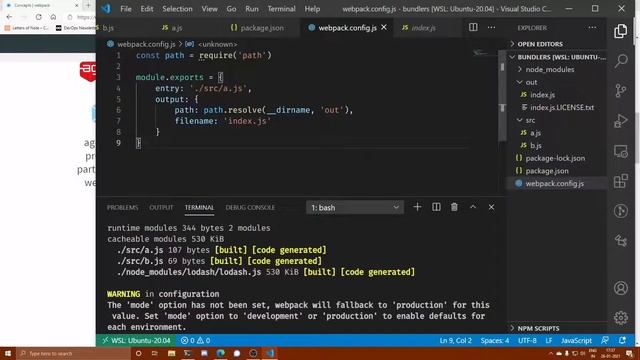Screen dimensions: 640x360
Task: Open the File menu
Action: [126, 9]
